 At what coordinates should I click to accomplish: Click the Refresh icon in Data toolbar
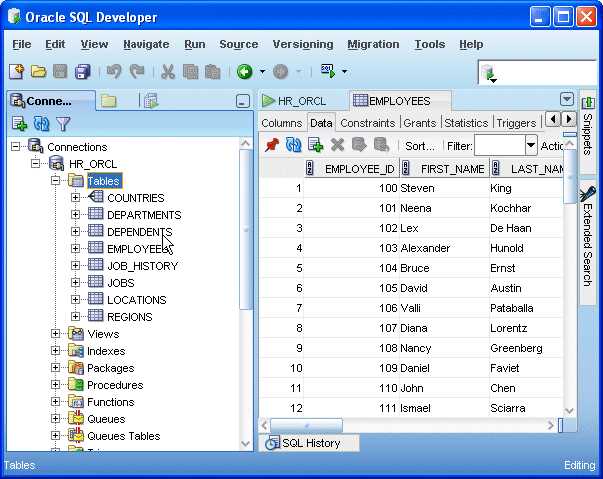[293, 145]
